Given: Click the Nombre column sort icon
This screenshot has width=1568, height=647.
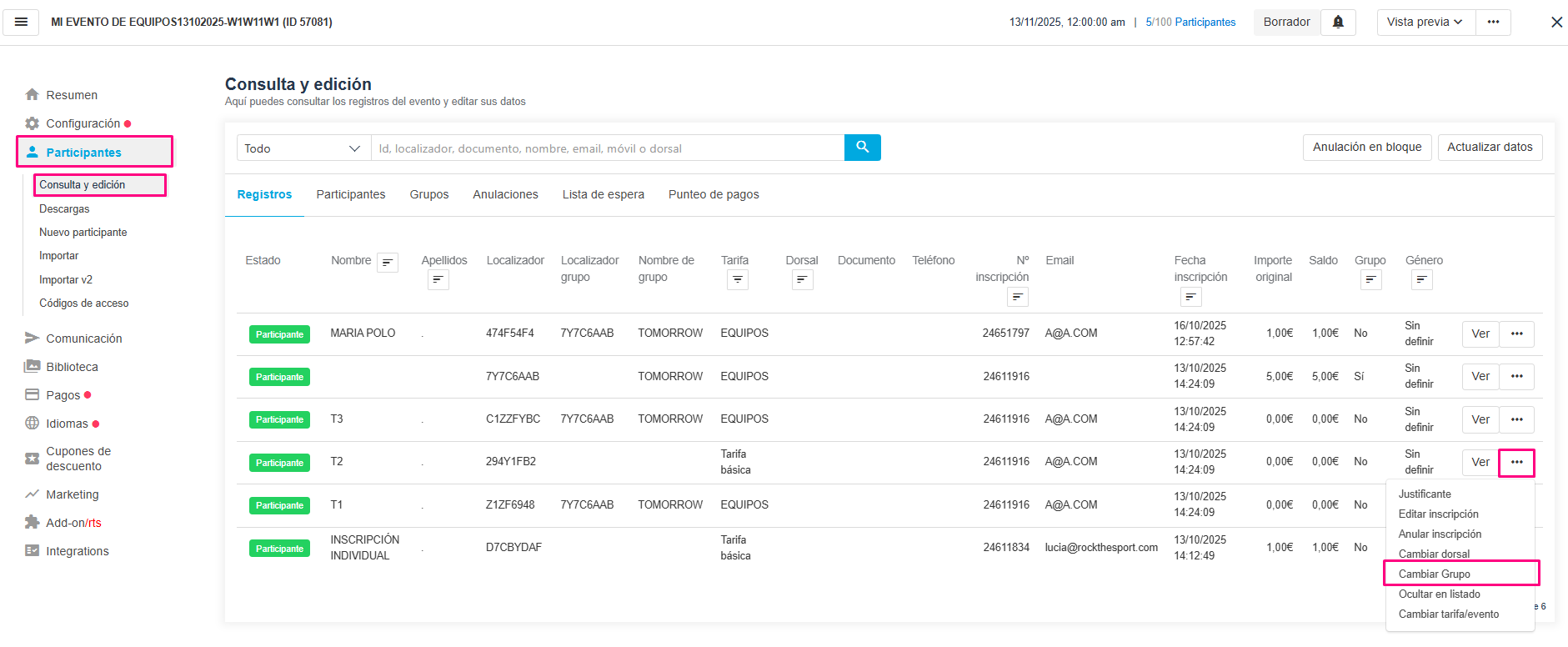Looking at the screenshot, I should click(x=388, y=263).
